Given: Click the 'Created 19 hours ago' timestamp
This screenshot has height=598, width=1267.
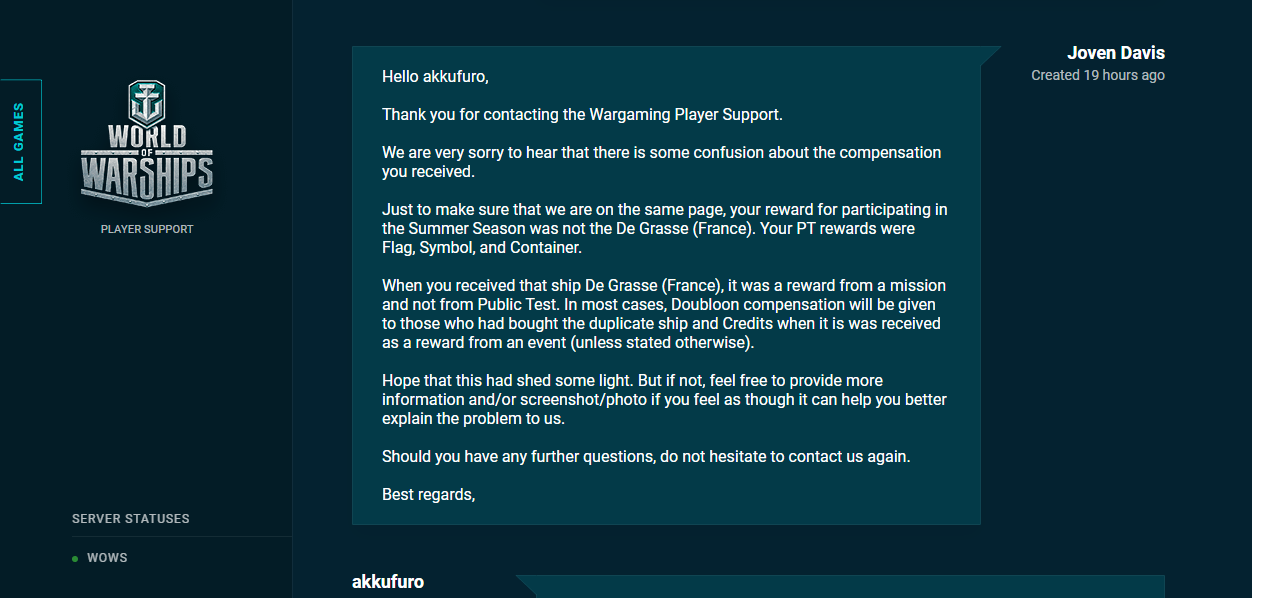Looking at the screenshot, I should click(1098, 75).
